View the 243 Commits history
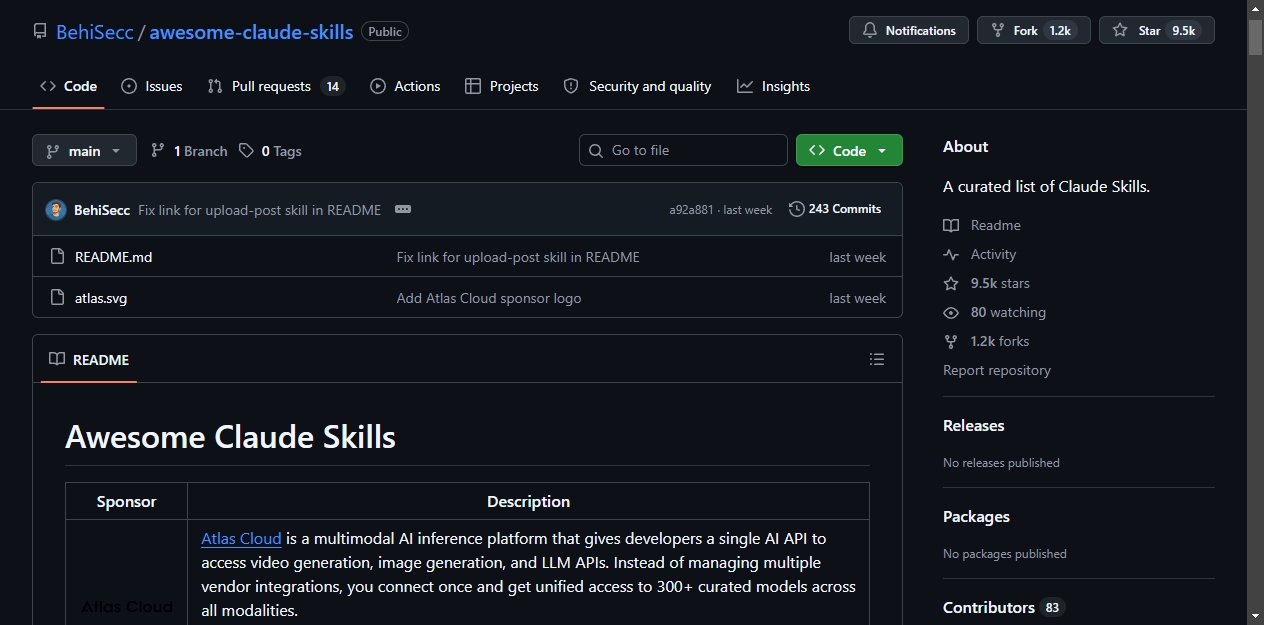Screen dimensions: 1264x625 click(835, 209)
